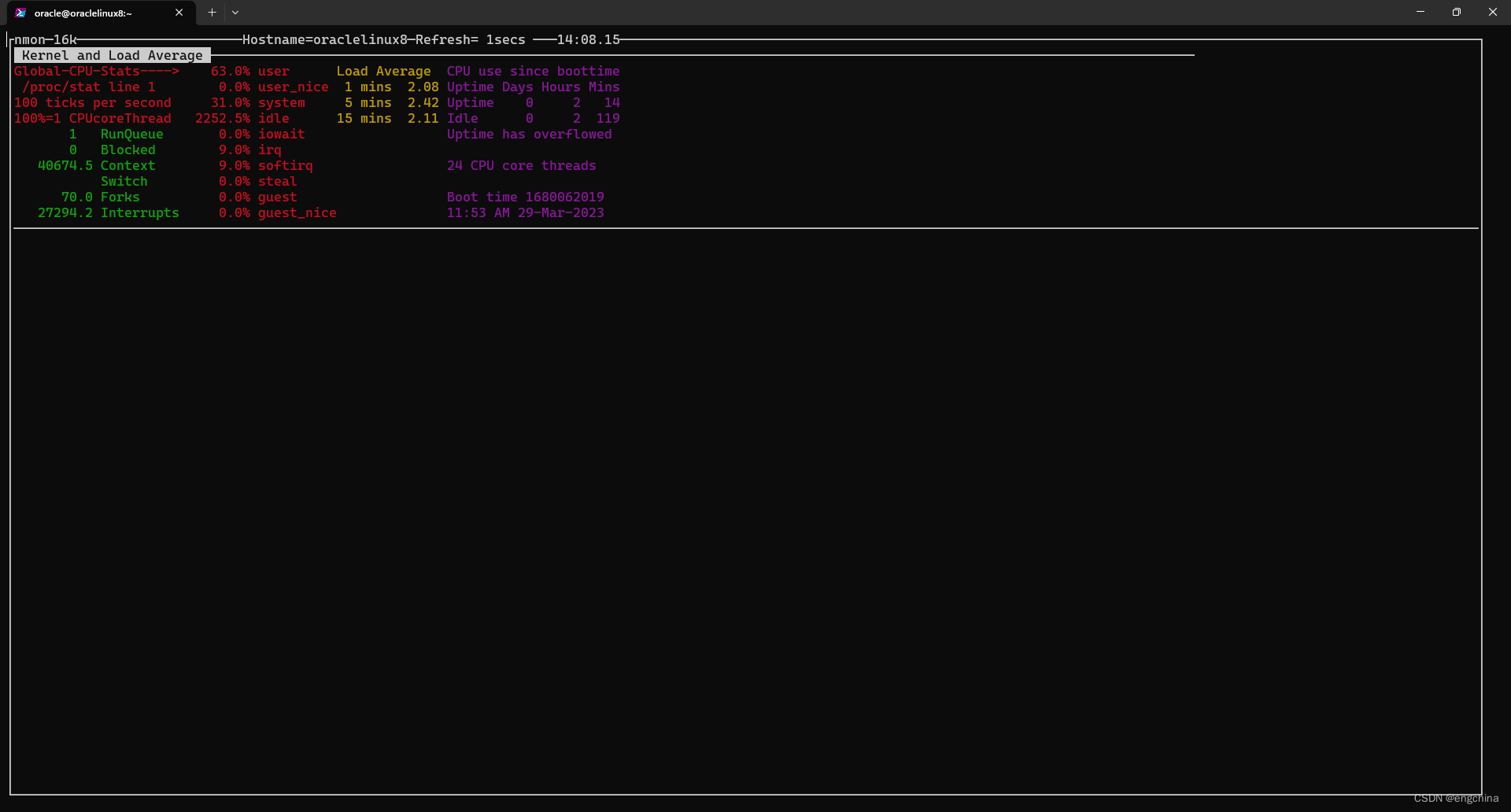Open a new terminal tab

[x=212, y=13]
